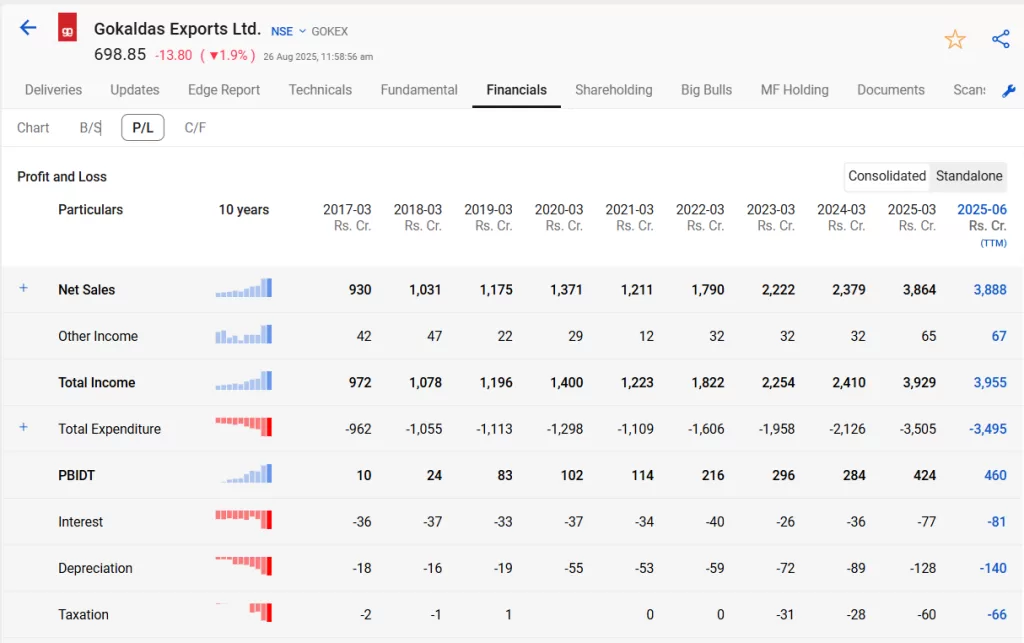Click Interest TTM value -81
1024x643 pixels.
(x=997, y=522)
